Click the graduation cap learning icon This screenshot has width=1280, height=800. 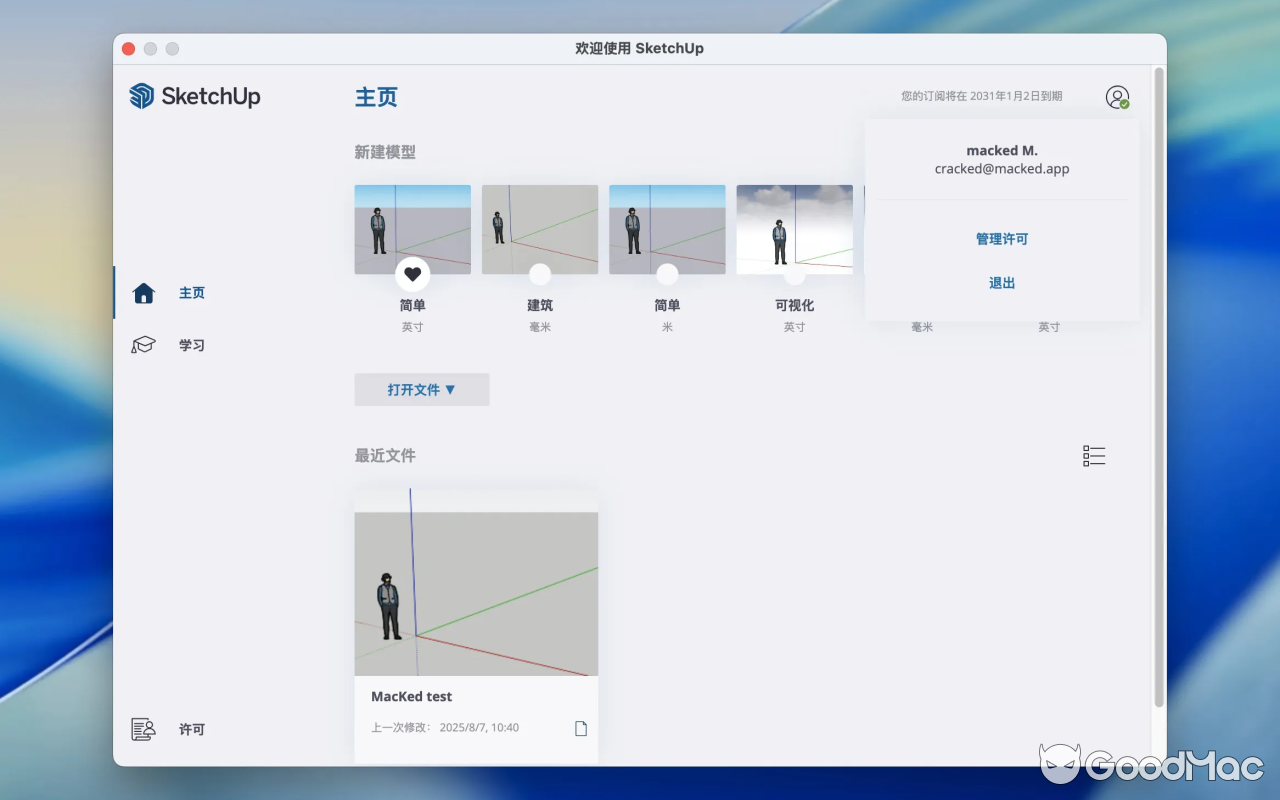144,345
